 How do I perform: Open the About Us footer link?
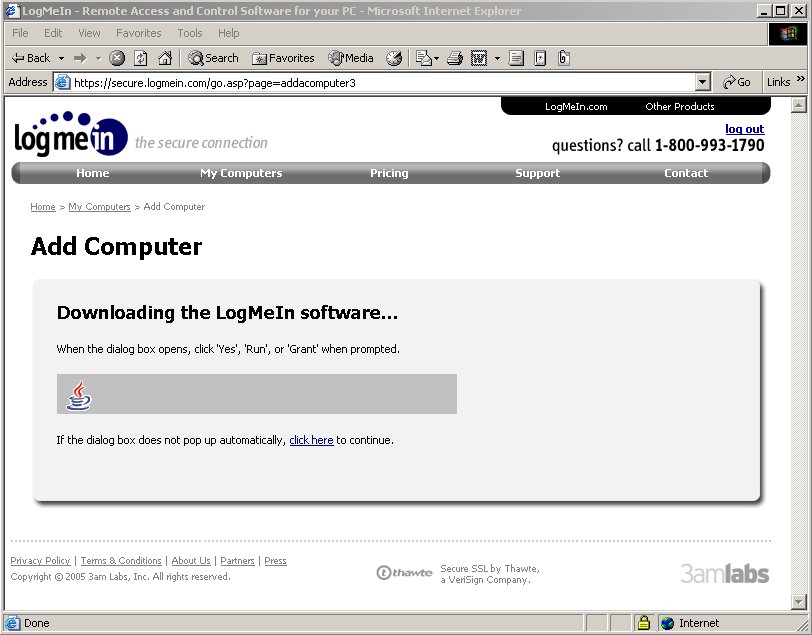(x=191, y=560)
